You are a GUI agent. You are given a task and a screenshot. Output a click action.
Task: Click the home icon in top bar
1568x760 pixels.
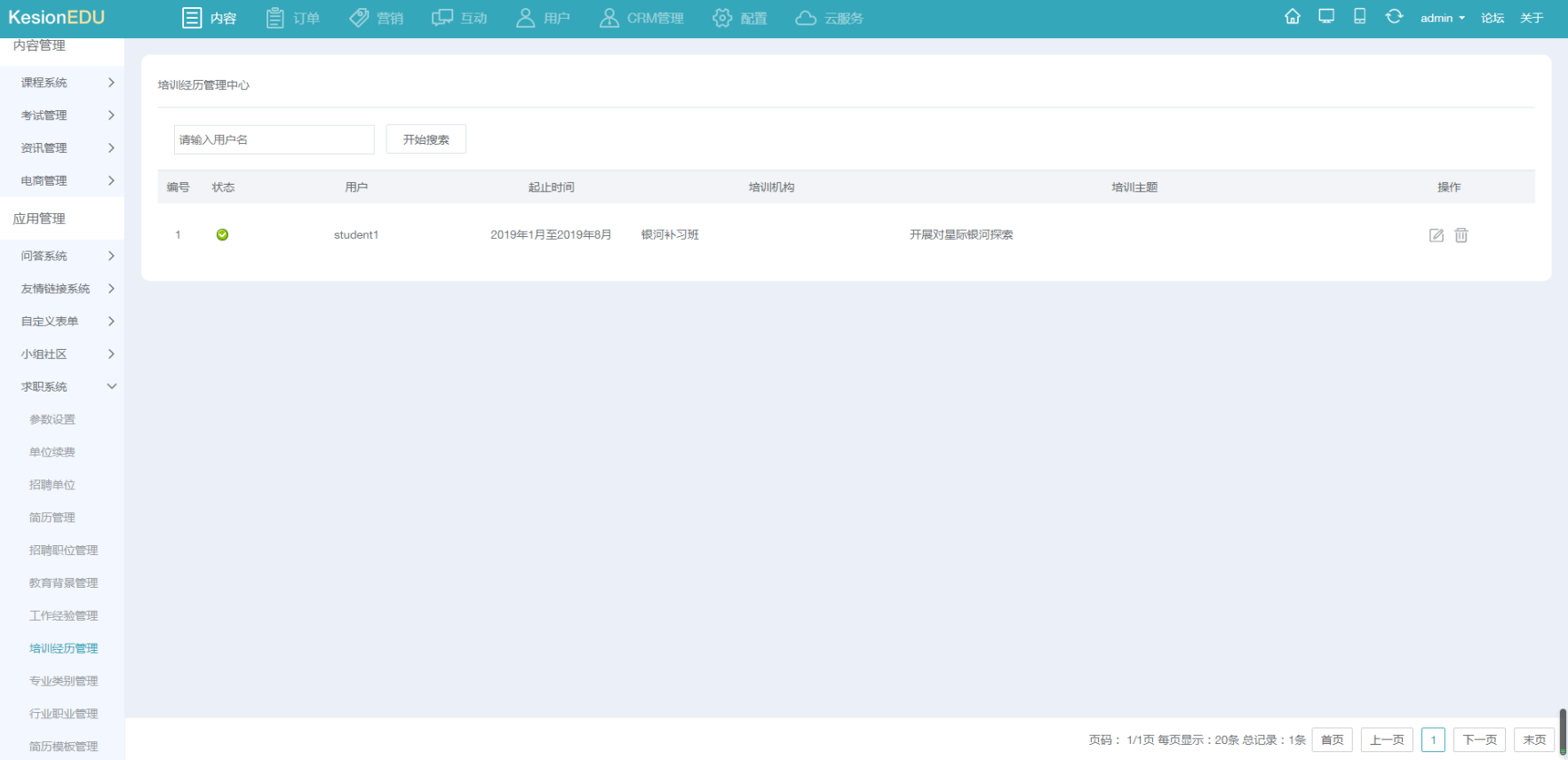point(1293,17)
